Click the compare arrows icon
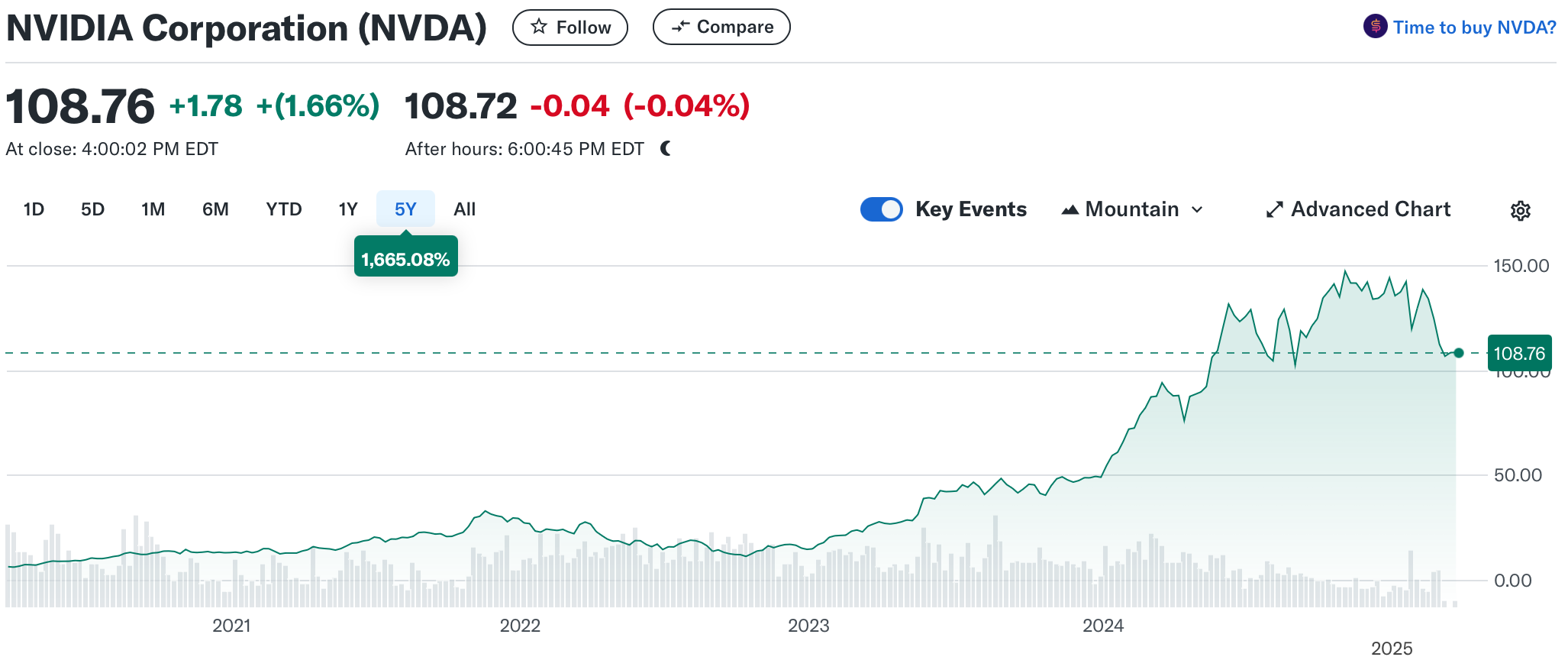Screen dimensions: 1568x657 (x=680, y=28)
